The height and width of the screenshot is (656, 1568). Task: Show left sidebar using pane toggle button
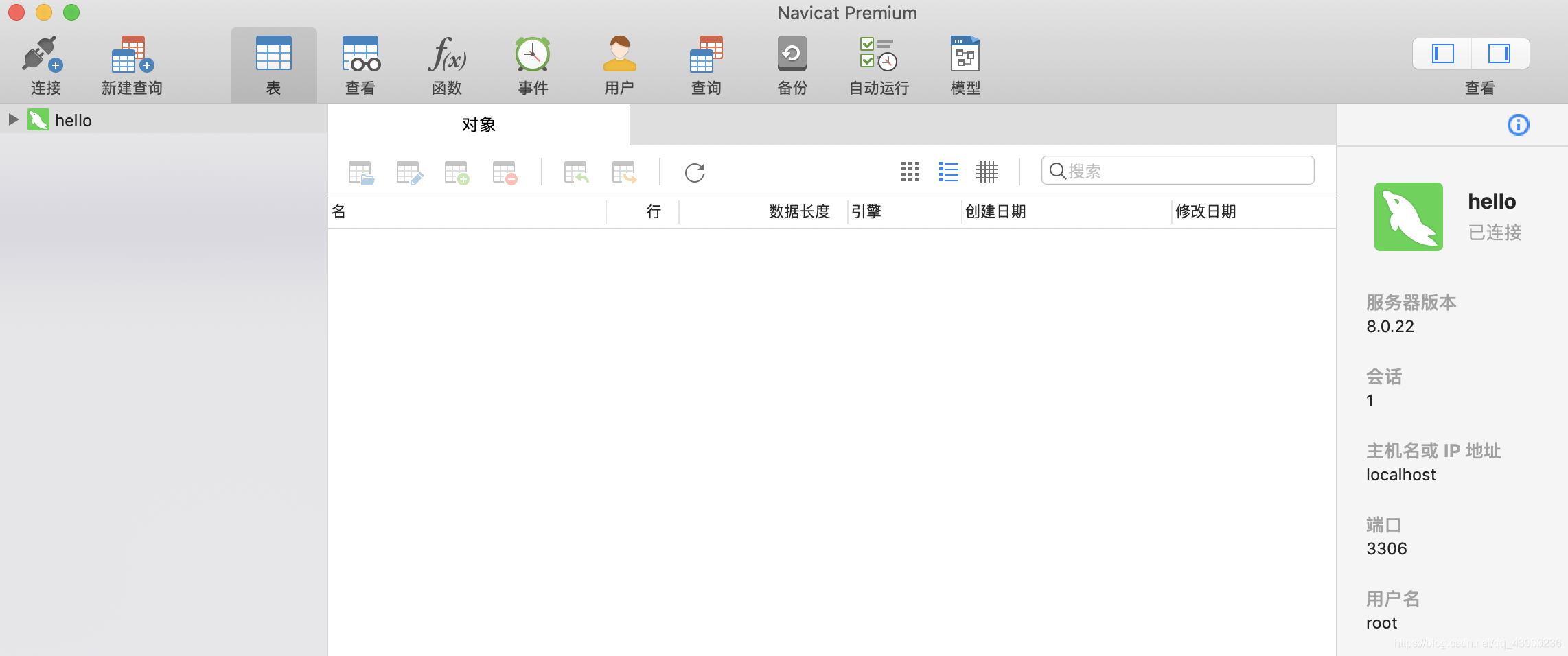(1441, 53)
